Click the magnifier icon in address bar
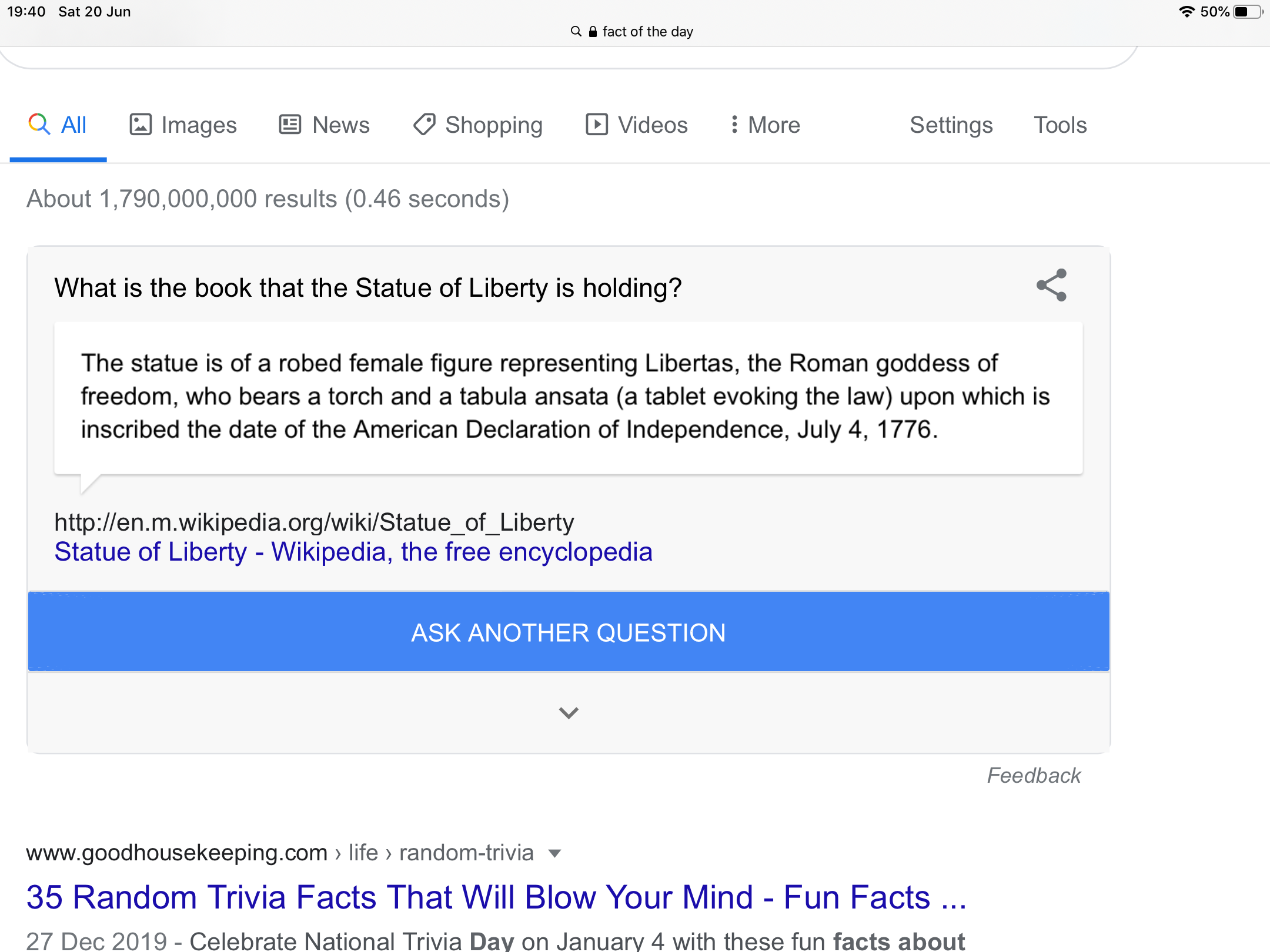This screenshot has width=1270, height=952. click(576, 31)
